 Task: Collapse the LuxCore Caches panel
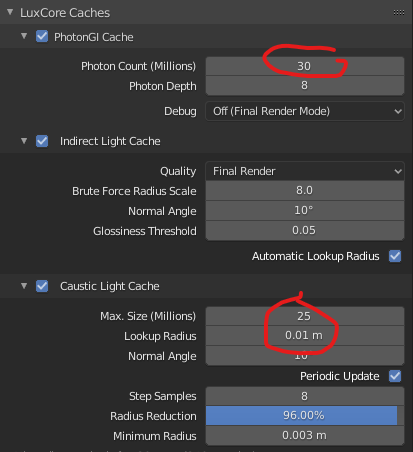[10, 12]
